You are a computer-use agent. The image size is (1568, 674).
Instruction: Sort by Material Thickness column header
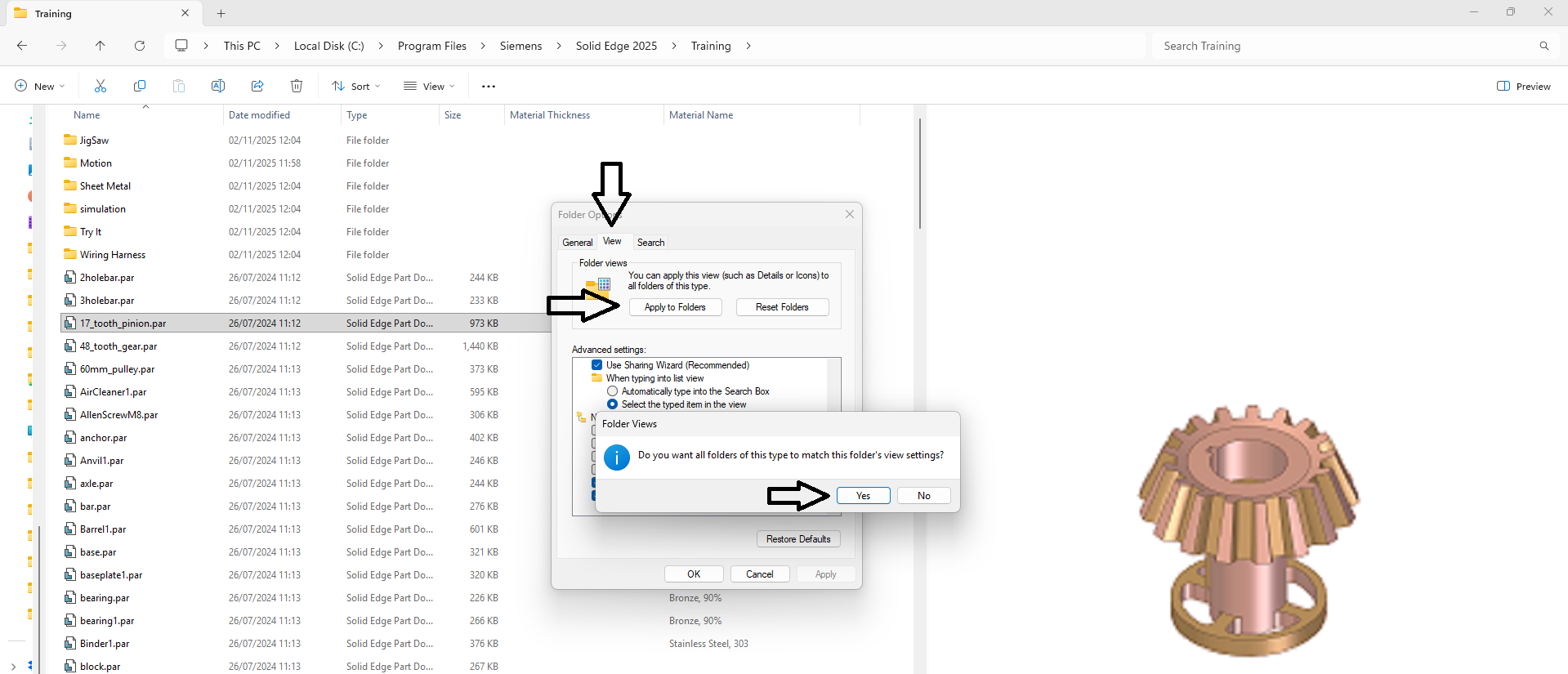[550, 115]
